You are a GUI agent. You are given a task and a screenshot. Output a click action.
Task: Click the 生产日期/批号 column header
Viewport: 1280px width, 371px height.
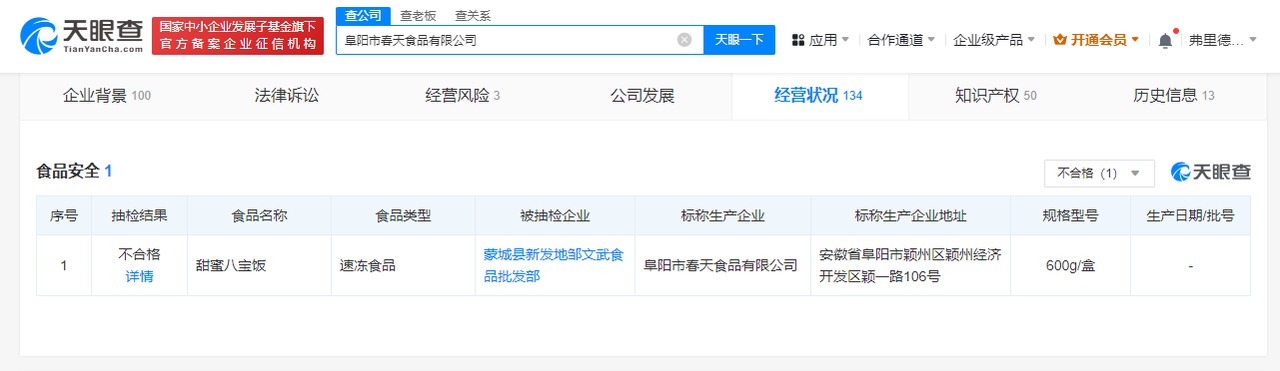click(1190, 216)
